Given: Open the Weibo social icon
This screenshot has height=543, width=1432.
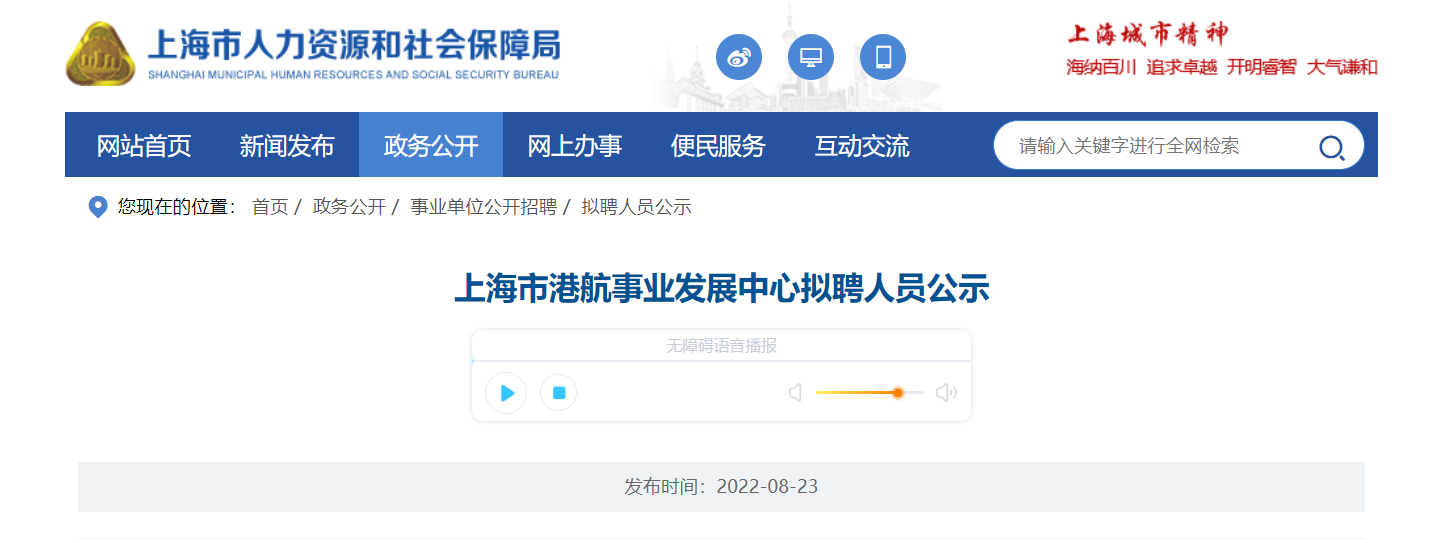Looking at the screenshot, I should (x=739, y=57).
